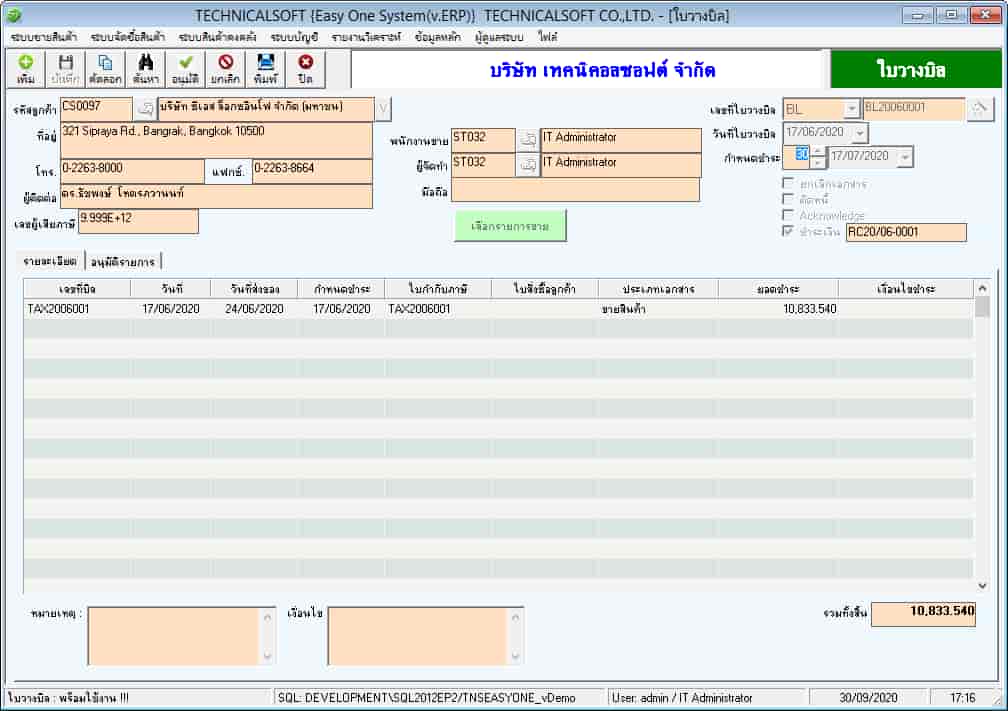This screenshot has width=1008, height=711.
Task: Click the ปิด (Close) red X toolbar icon
Action: point(305,69)
